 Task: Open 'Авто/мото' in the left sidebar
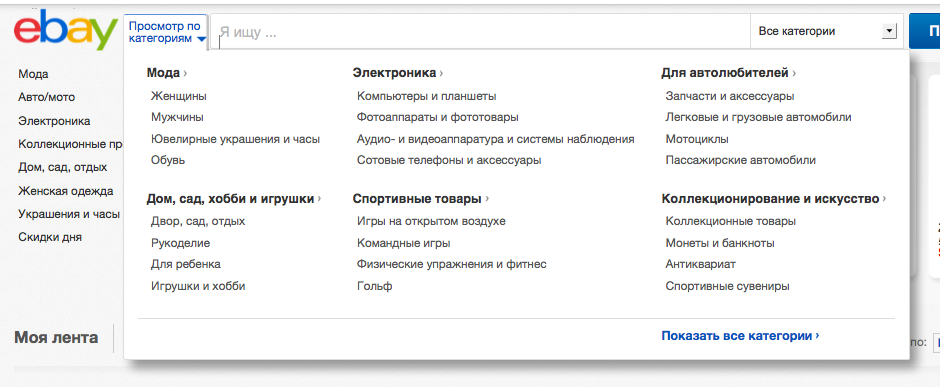[47, 97]
